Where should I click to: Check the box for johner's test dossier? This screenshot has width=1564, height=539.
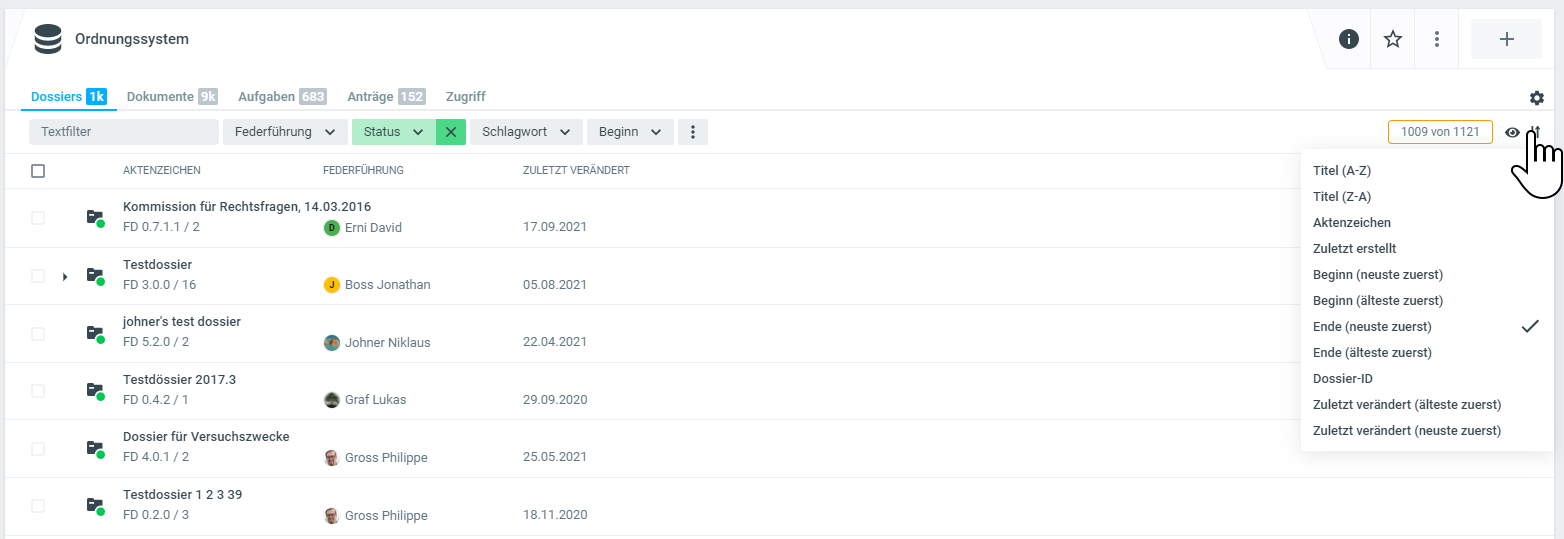coord(38,333)
